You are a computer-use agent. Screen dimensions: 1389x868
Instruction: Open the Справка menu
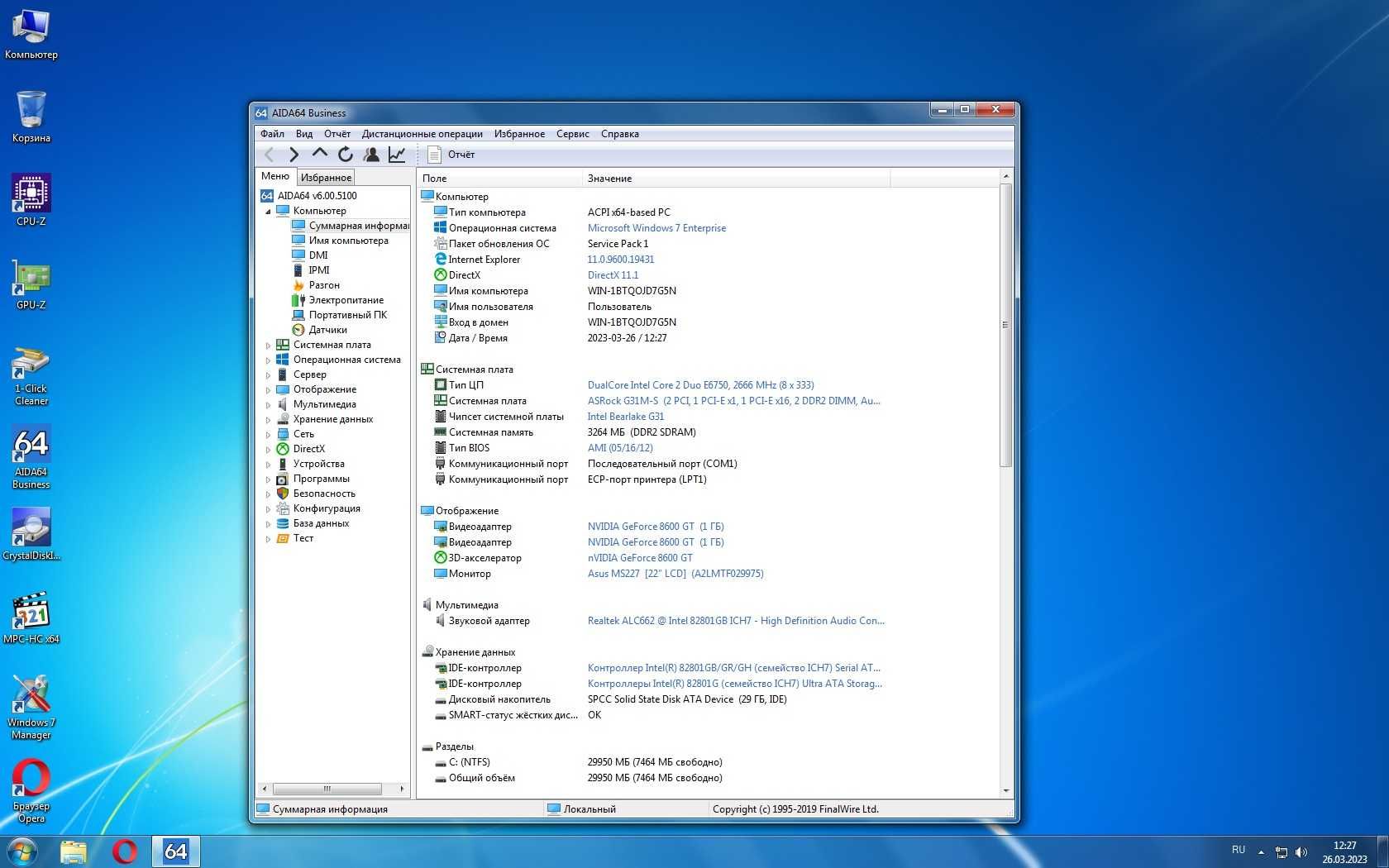[620, 134]
